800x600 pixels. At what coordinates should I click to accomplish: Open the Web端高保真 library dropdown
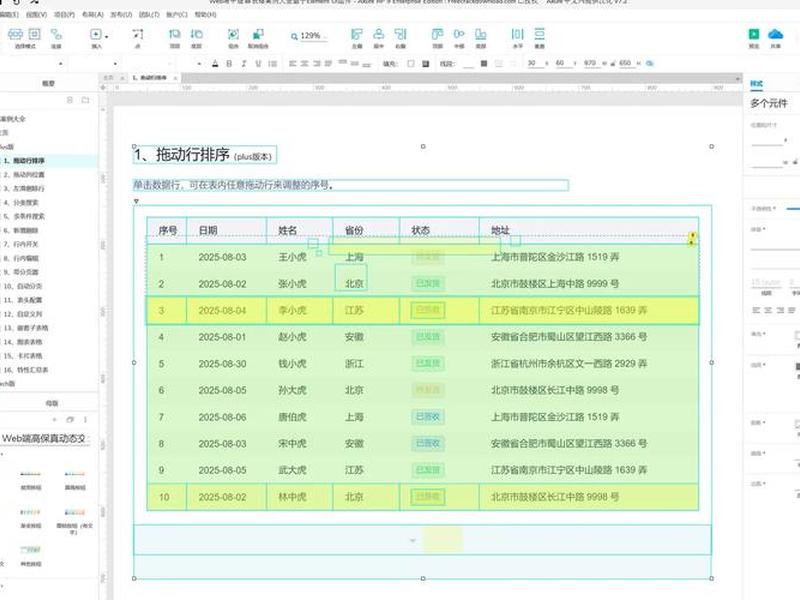(45, 438)
